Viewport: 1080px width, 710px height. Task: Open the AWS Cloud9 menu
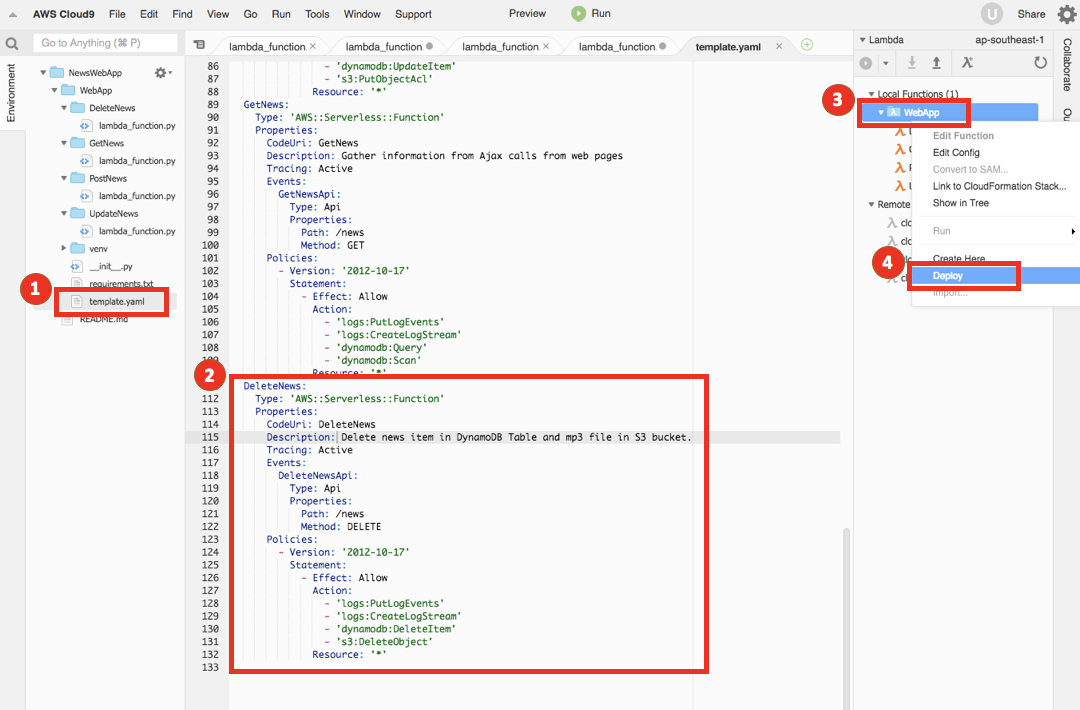pos(64,14)
